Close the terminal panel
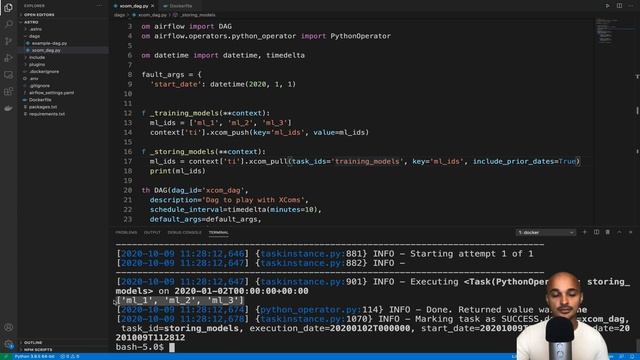This screenshot has height=360, width=640. point(631,232)
